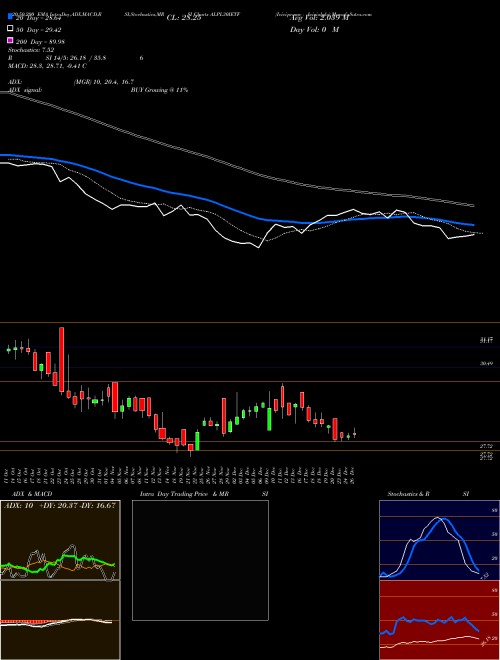Click the 'Intra Day Trading Price & MR' title

coord(184,494)
